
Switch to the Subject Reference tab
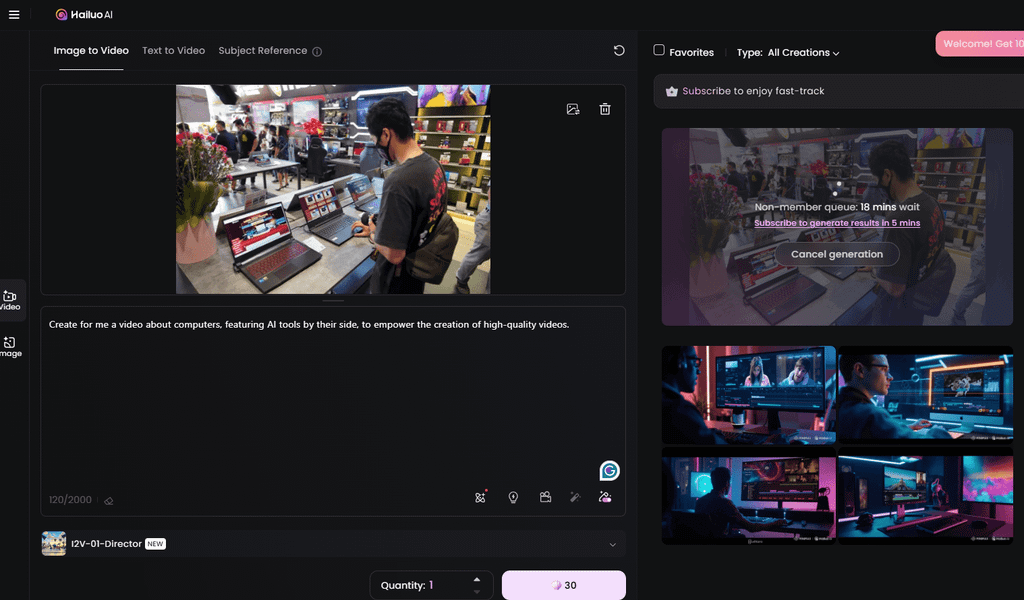coord(263,50)
